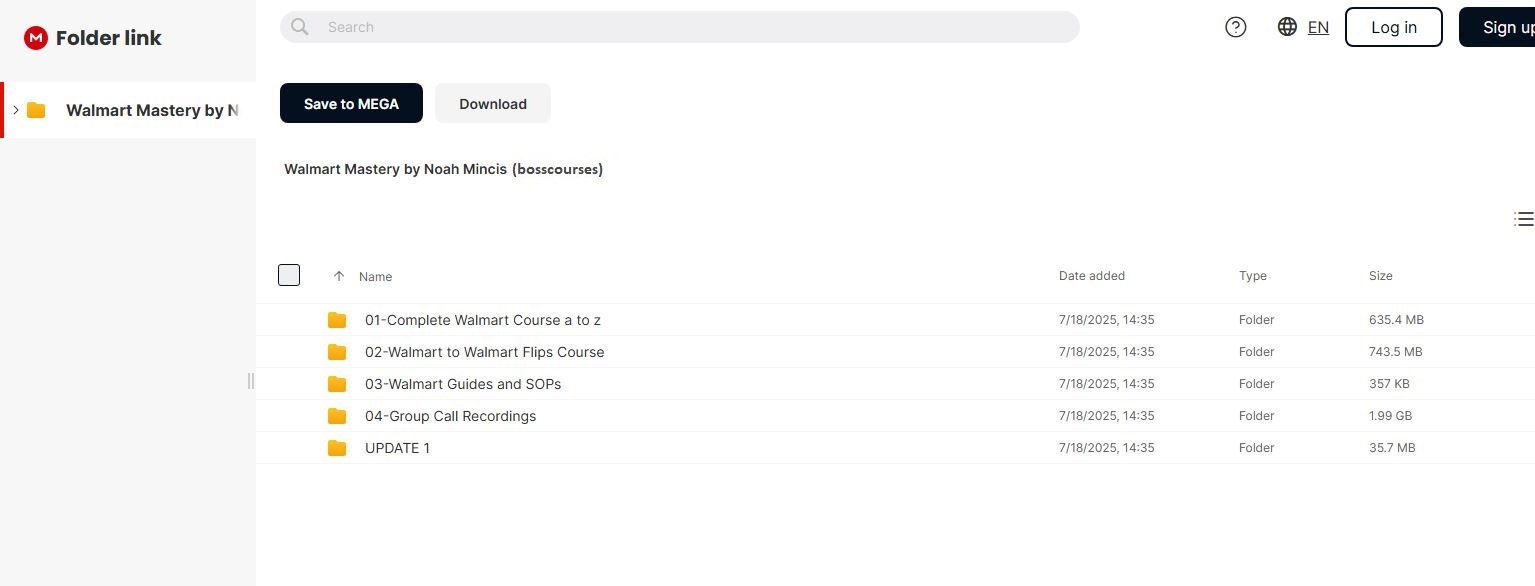1535x586 pixels.
Task: Toggle name sort order arrow
Action: point(339,276)
